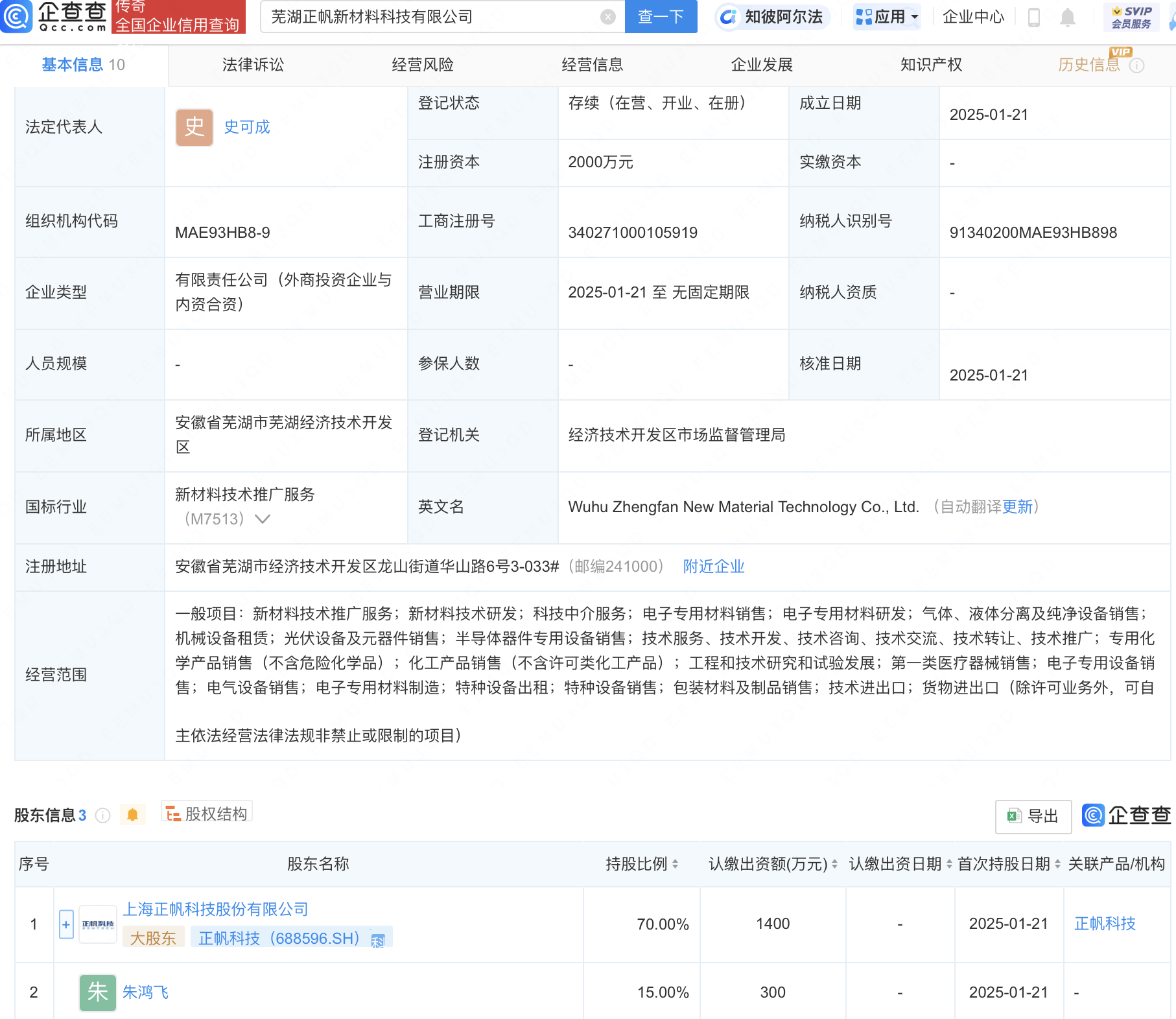Clear the search field with X icon
The image size is (1176, 1019).
(x=607, y=17)
